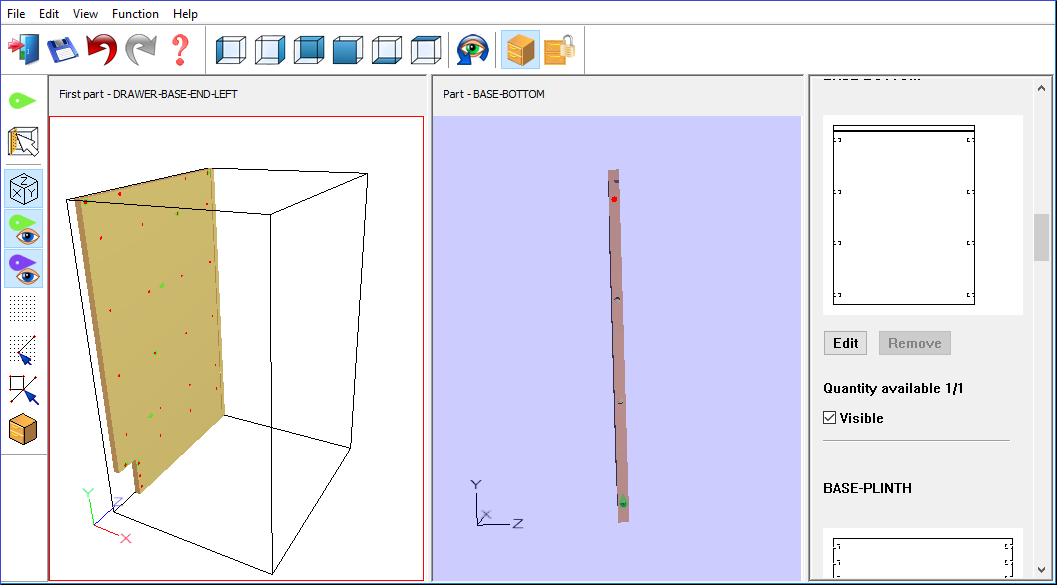Viewport: 1057px width, 585px height.
Task: Open the Edit menu
Action: (x=49, y=13)
